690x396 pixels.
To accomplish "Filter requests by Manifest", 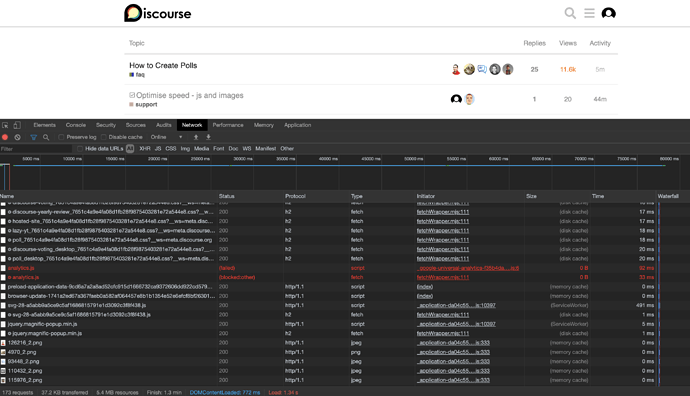I will (x=266, y=149).
